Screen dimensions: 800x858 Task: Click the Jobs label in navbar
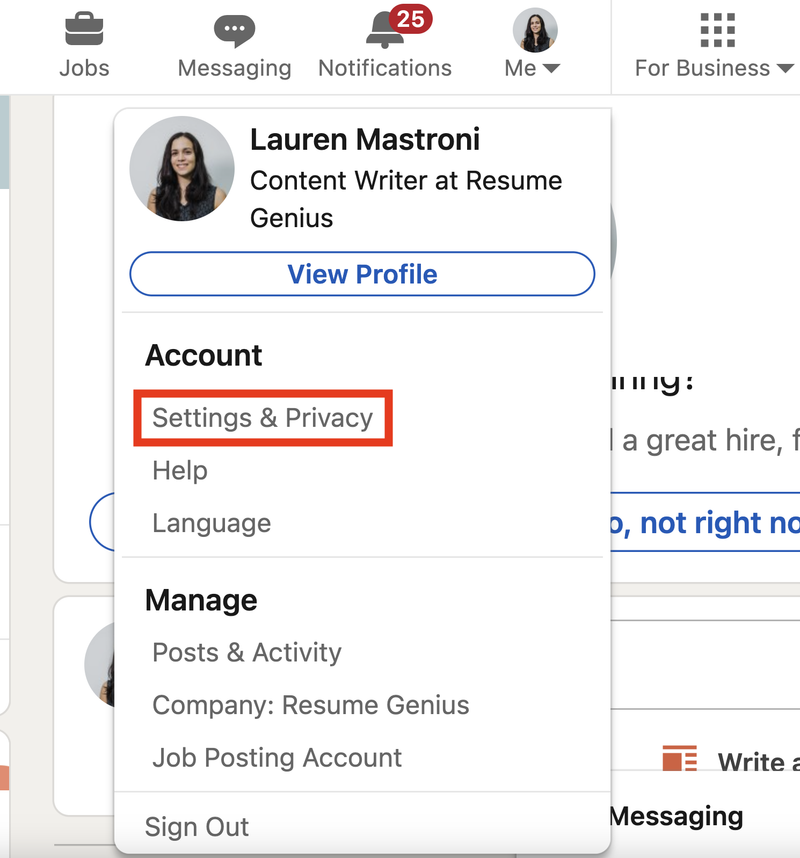pos(84,68)
